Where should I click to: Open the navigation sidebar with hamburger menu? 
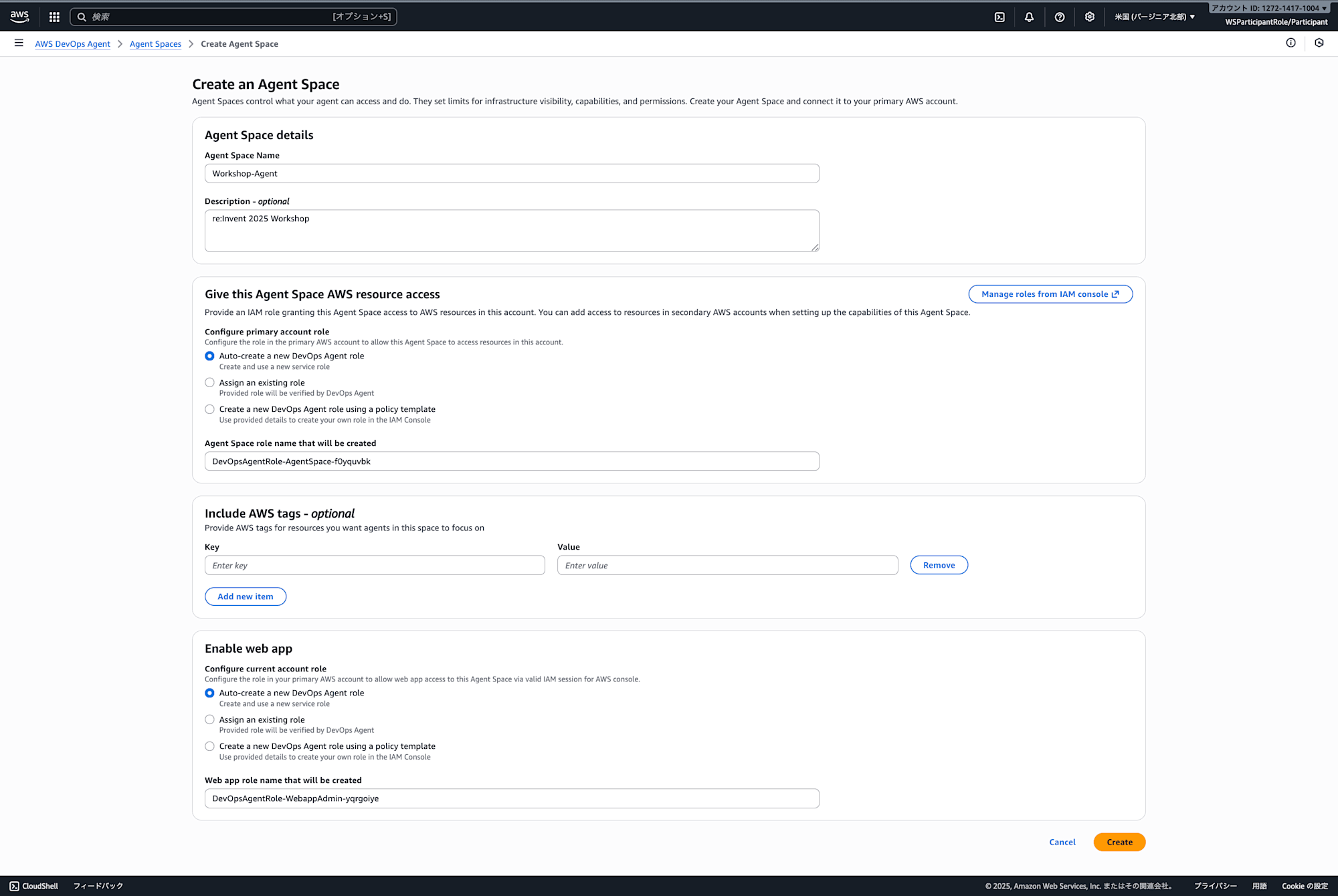(x=19, y=43)
